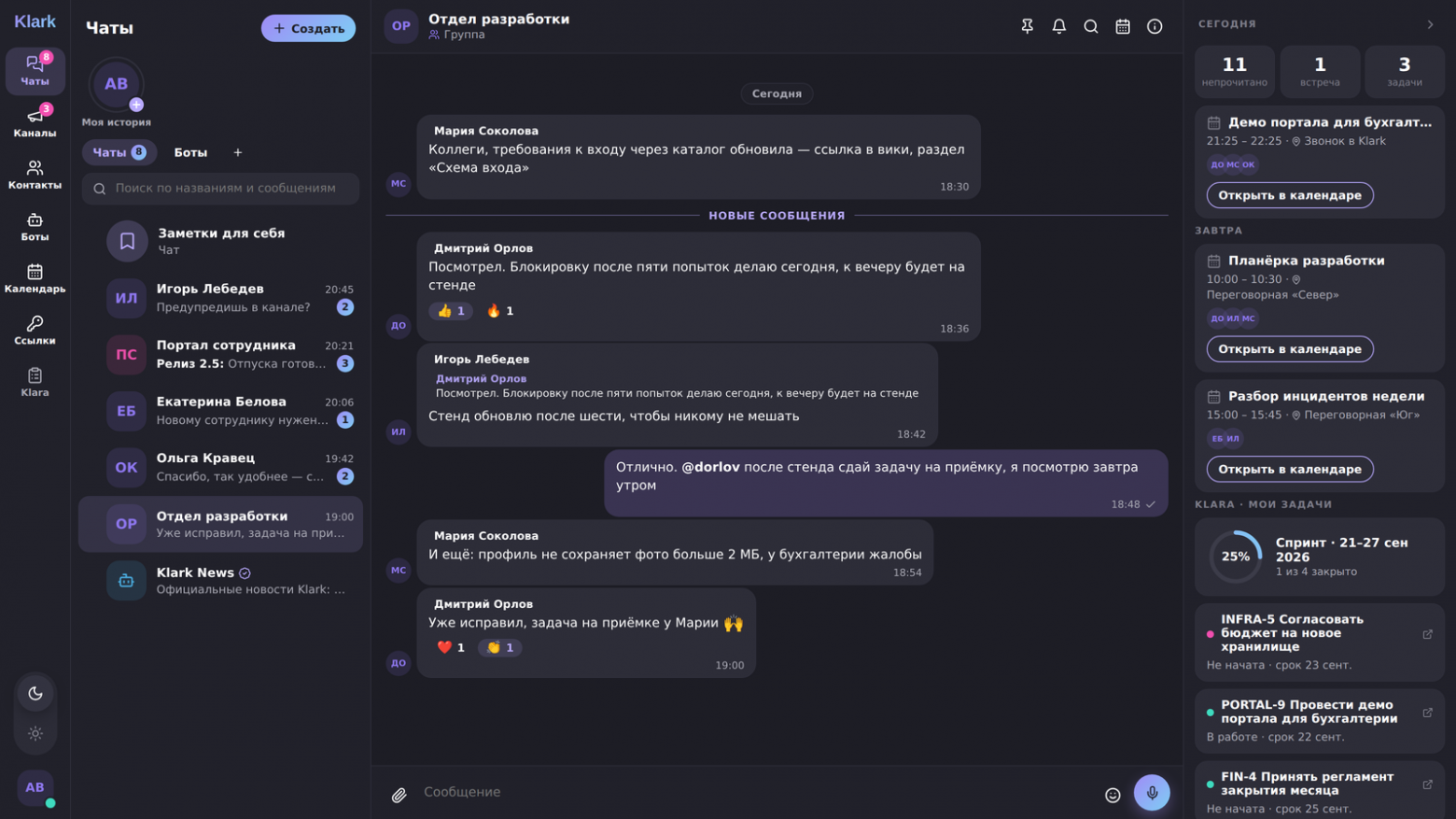The width and height of the screenshot is (1456, 819).
Task: Open chat with Игорь Лебедев
Action: click(x=220, y=298)
